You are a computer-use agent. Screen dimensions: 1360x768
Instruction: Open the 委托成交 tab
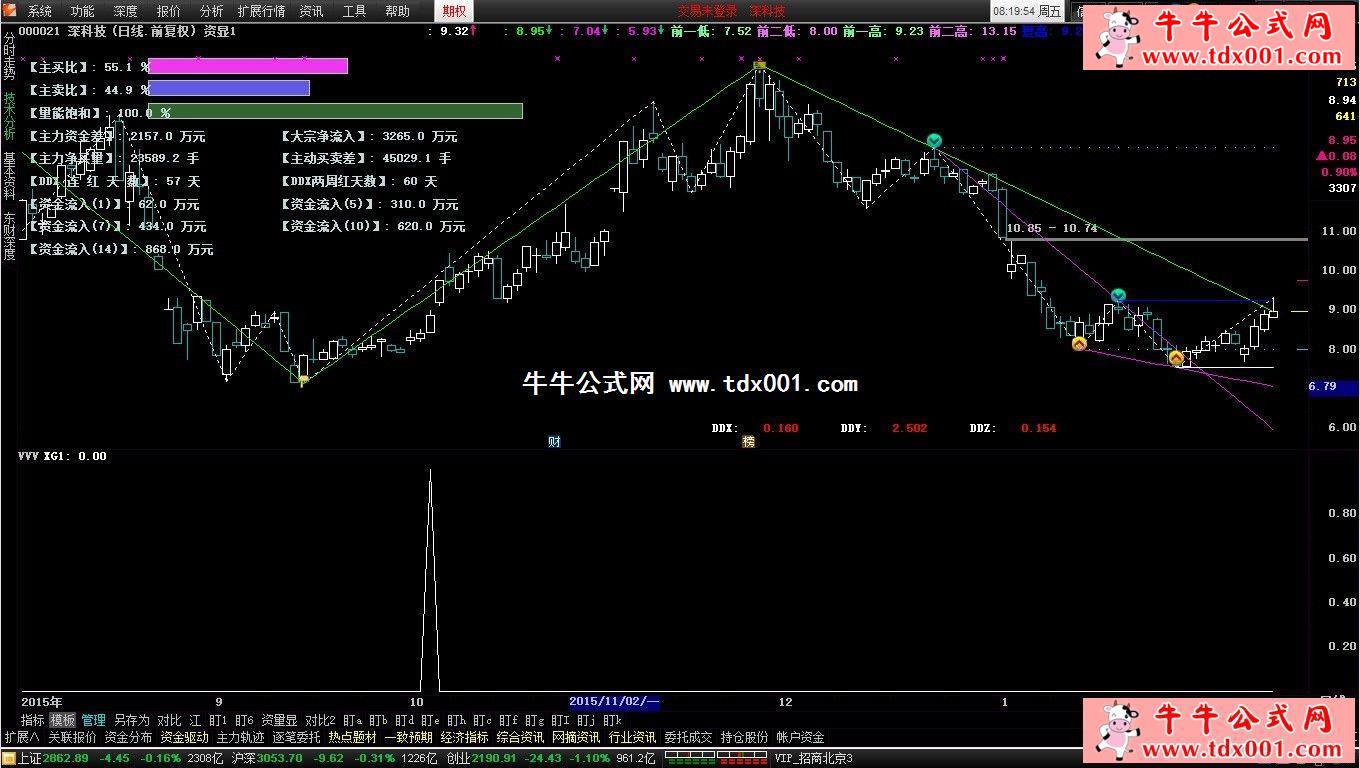pyautogui.click(x=688, y=737)
